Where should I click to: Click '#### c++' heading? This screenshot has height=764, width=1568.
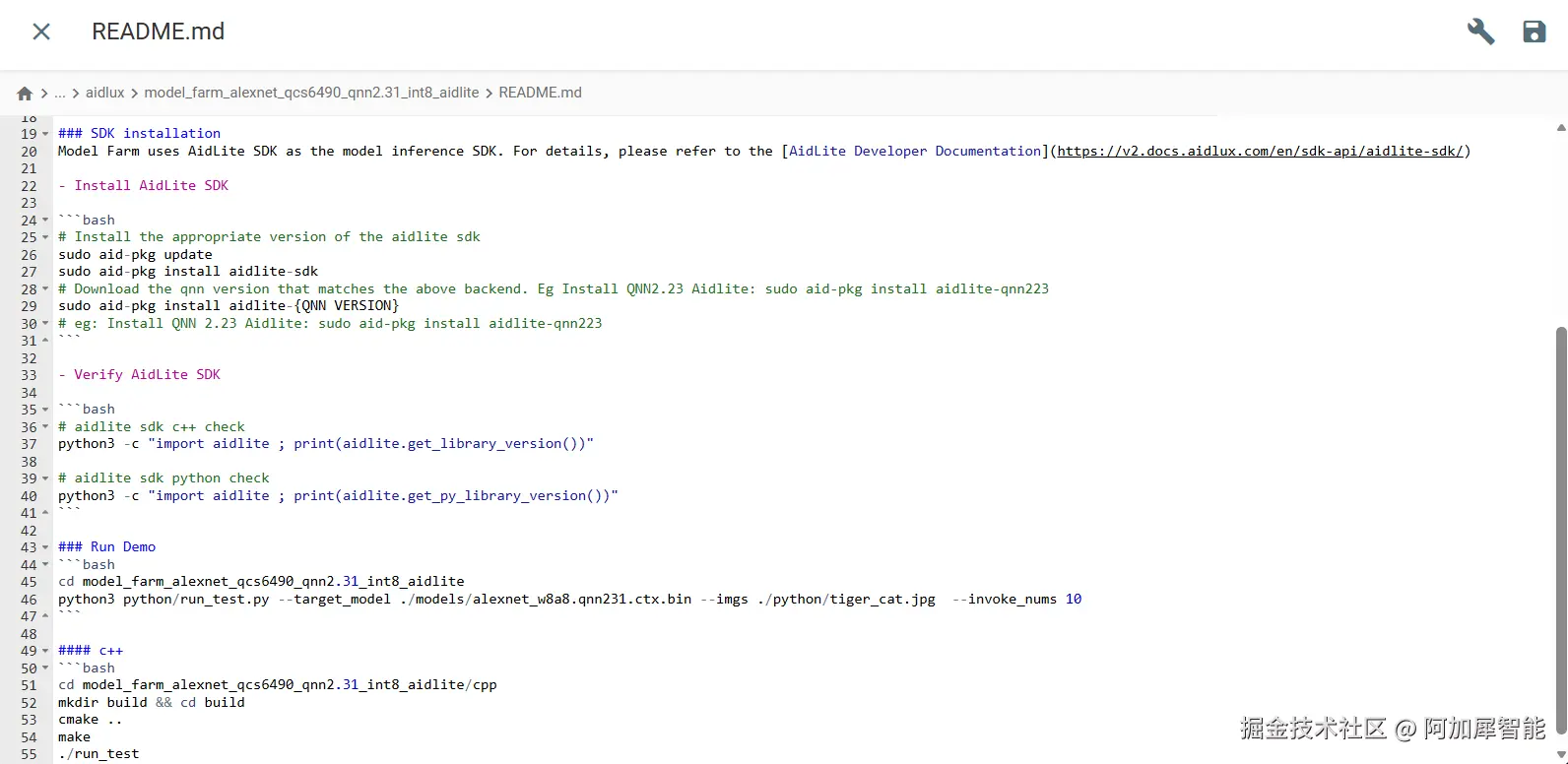[x=91, y=650]
